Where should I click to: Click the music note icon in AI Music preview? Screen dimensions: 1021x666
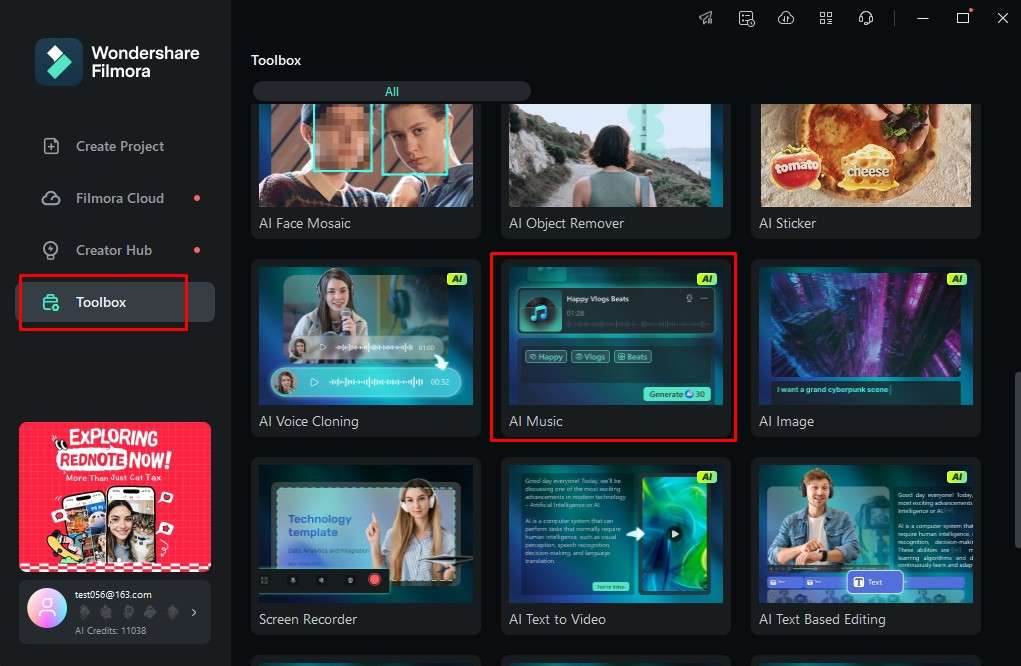pyautogui.click(x=539, y=313)
